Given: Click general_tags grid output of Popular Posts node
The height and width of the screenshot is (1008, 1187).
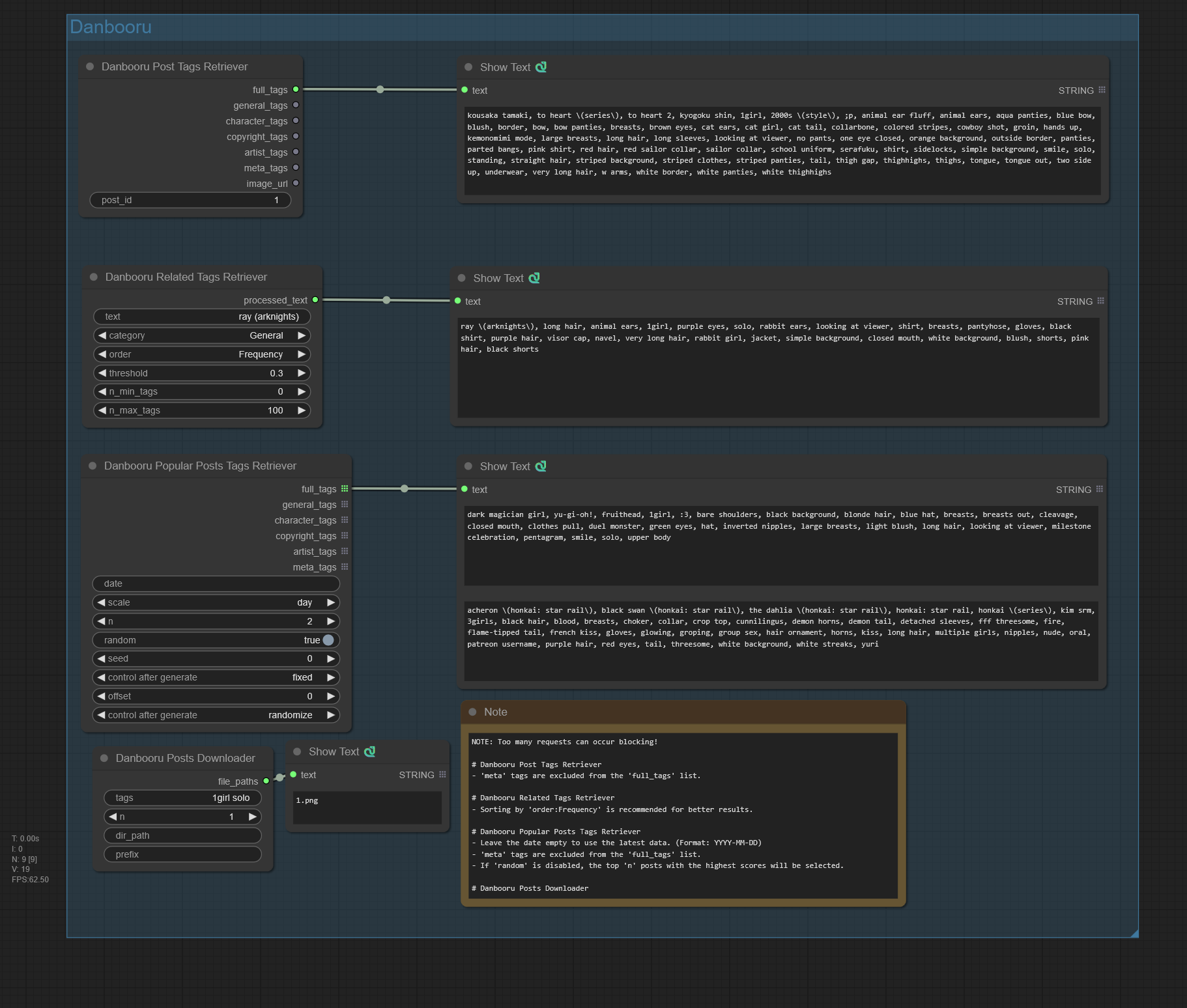Looking at the screenshot, I should coord(345,504).
